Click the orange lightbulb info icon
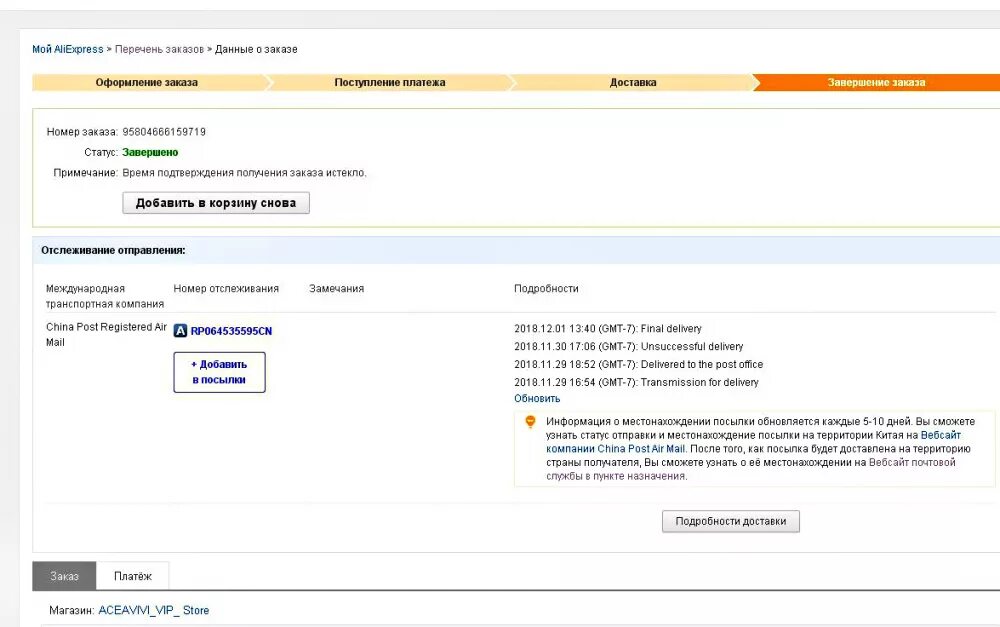The image size is (1000, 627). click(530, 422)
